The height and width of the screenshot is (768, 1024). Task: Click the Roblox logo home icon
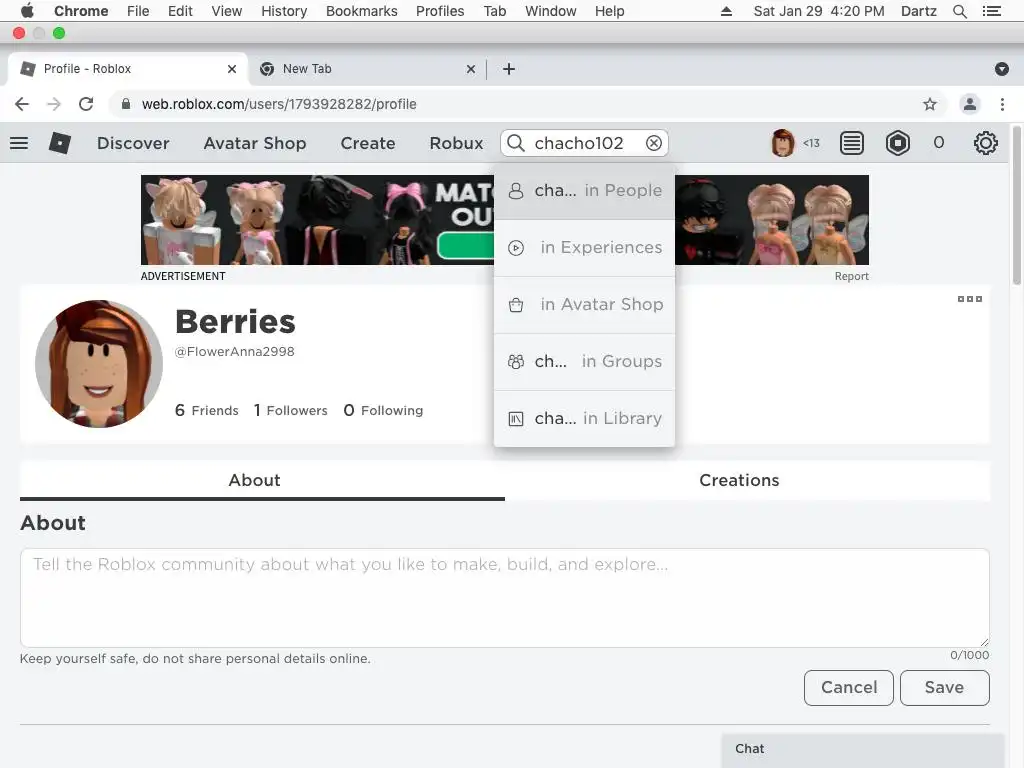point(59,143)
